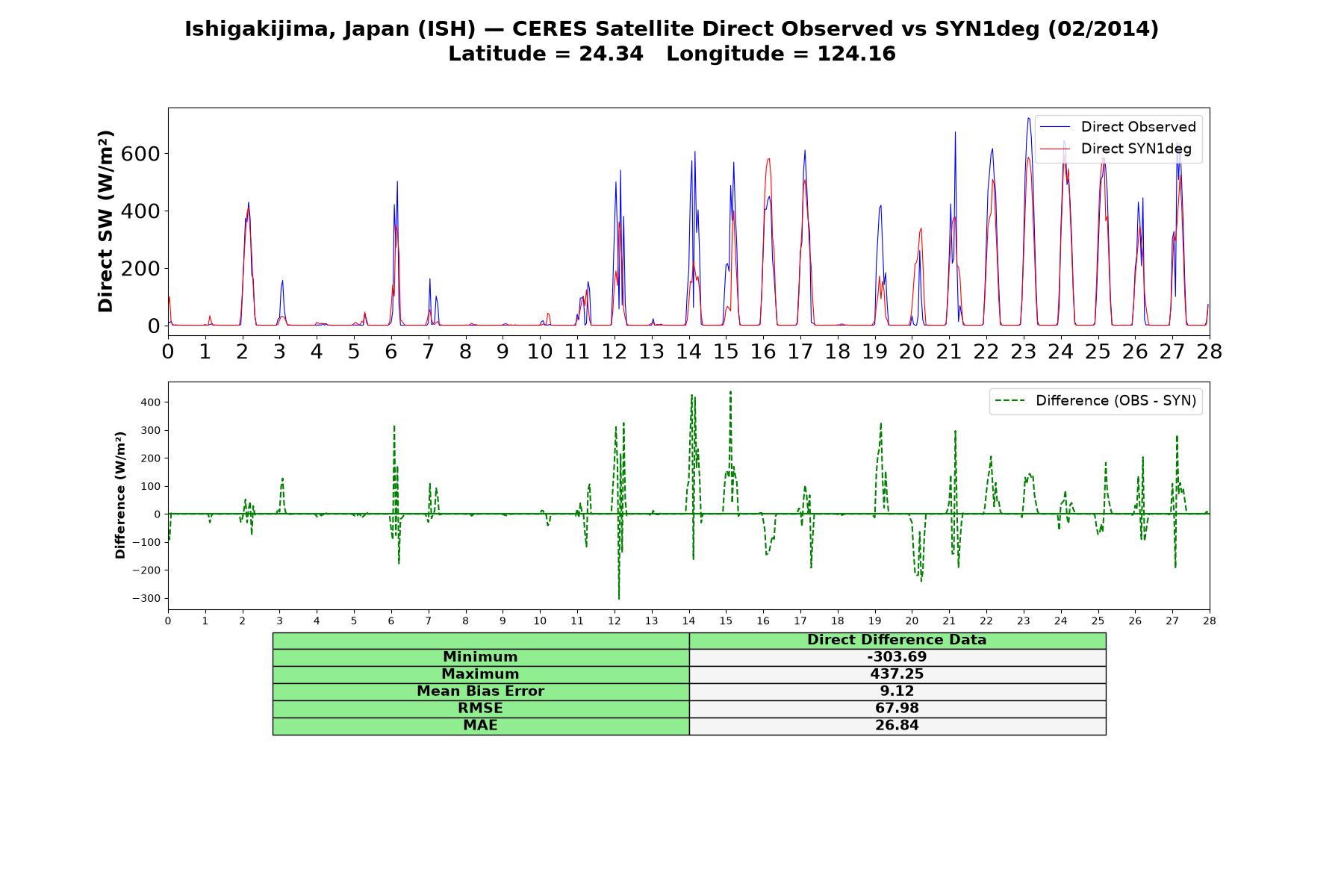Click the MAE value 26.84 cell

click(897, 726)
